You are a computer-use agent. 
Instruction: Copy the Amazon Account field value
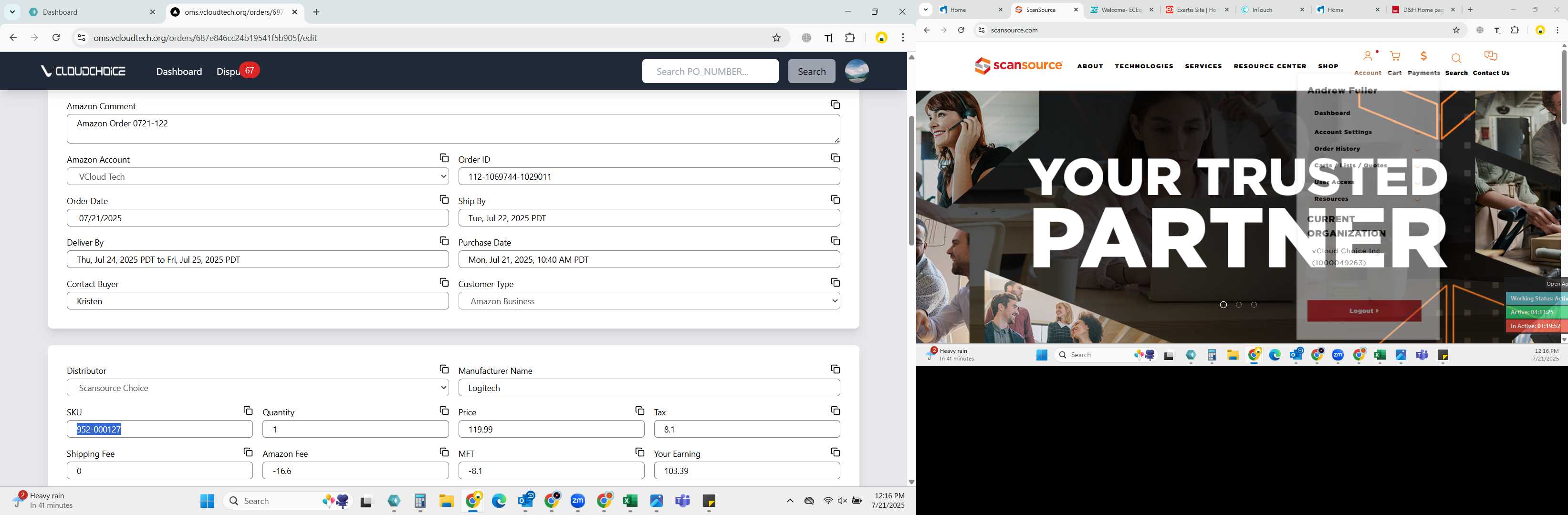coord(444,158)
